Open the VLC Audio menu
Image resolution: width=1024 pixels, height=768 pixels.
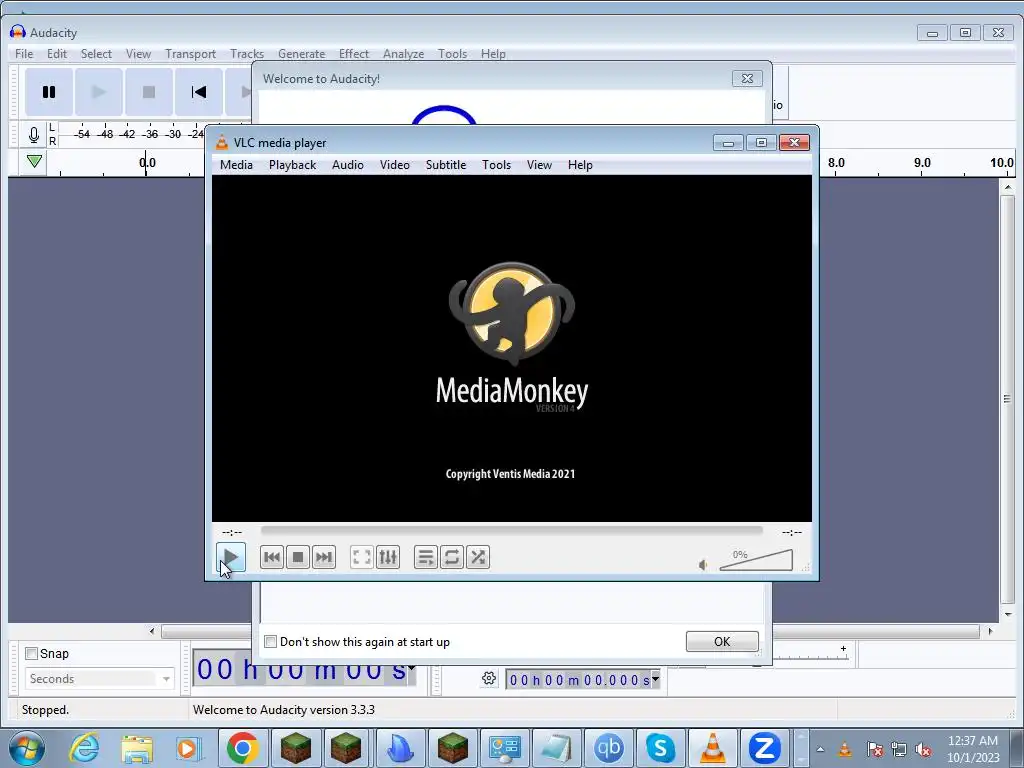[347, 165]
